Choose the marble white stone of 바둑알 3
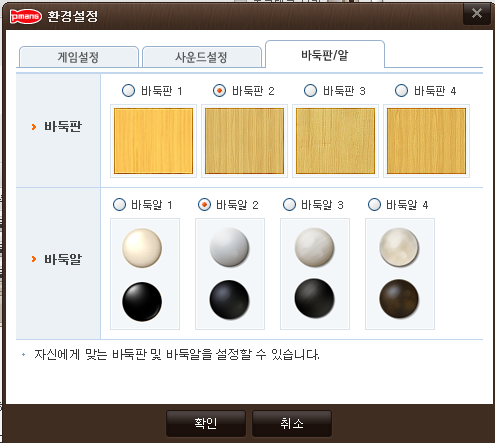The image size is (495, 443). pyautogui.click(x=314, y=247)
